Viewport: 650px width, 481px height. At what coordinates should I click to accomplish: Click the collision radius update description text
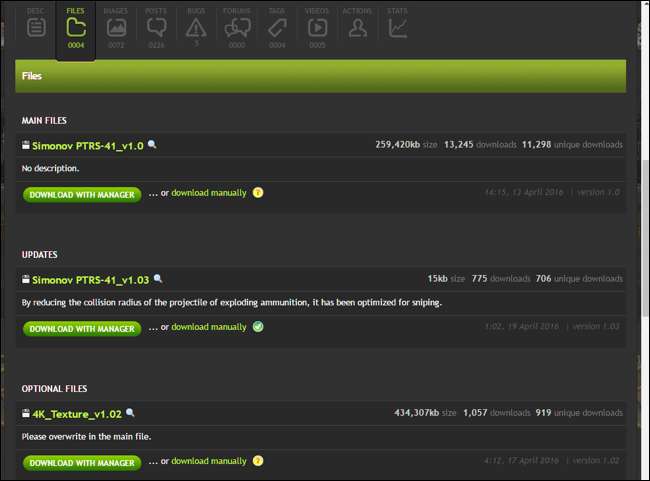(232, 302)
